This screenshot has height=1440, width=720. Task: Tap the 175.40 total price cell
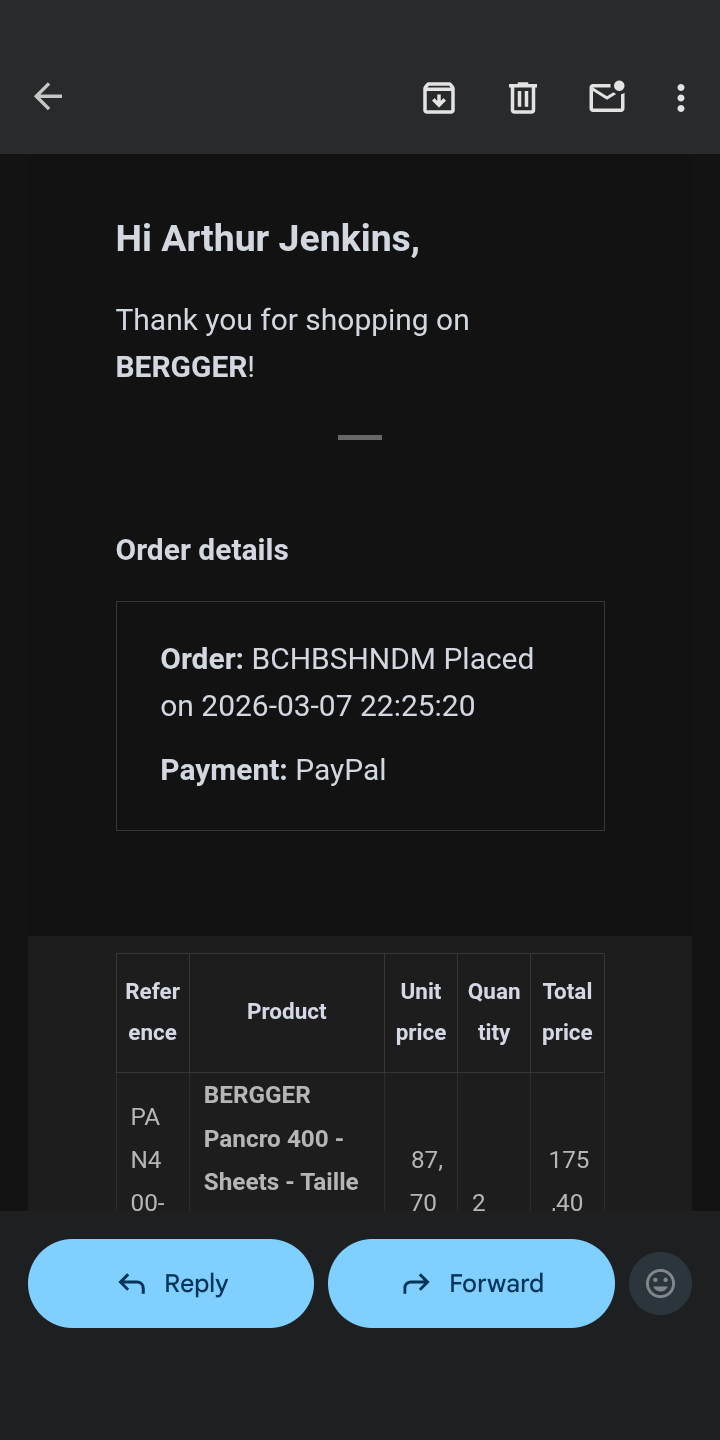(568, 1180)
